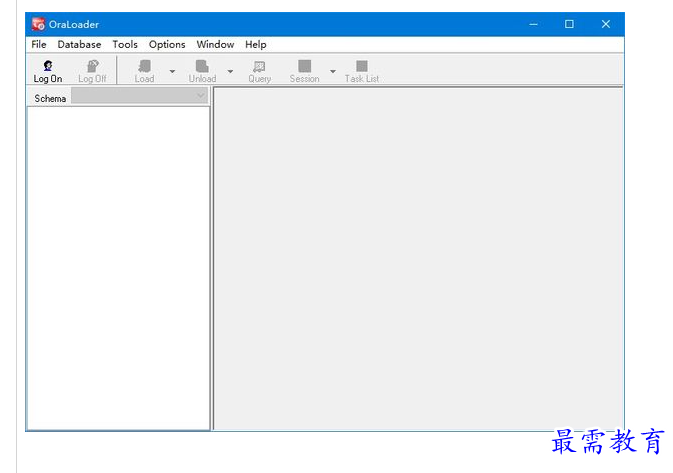Maximize the OraLoader window
Image resolution: width=673 pixels, height=473 pixels.
(x=569, y=24)
